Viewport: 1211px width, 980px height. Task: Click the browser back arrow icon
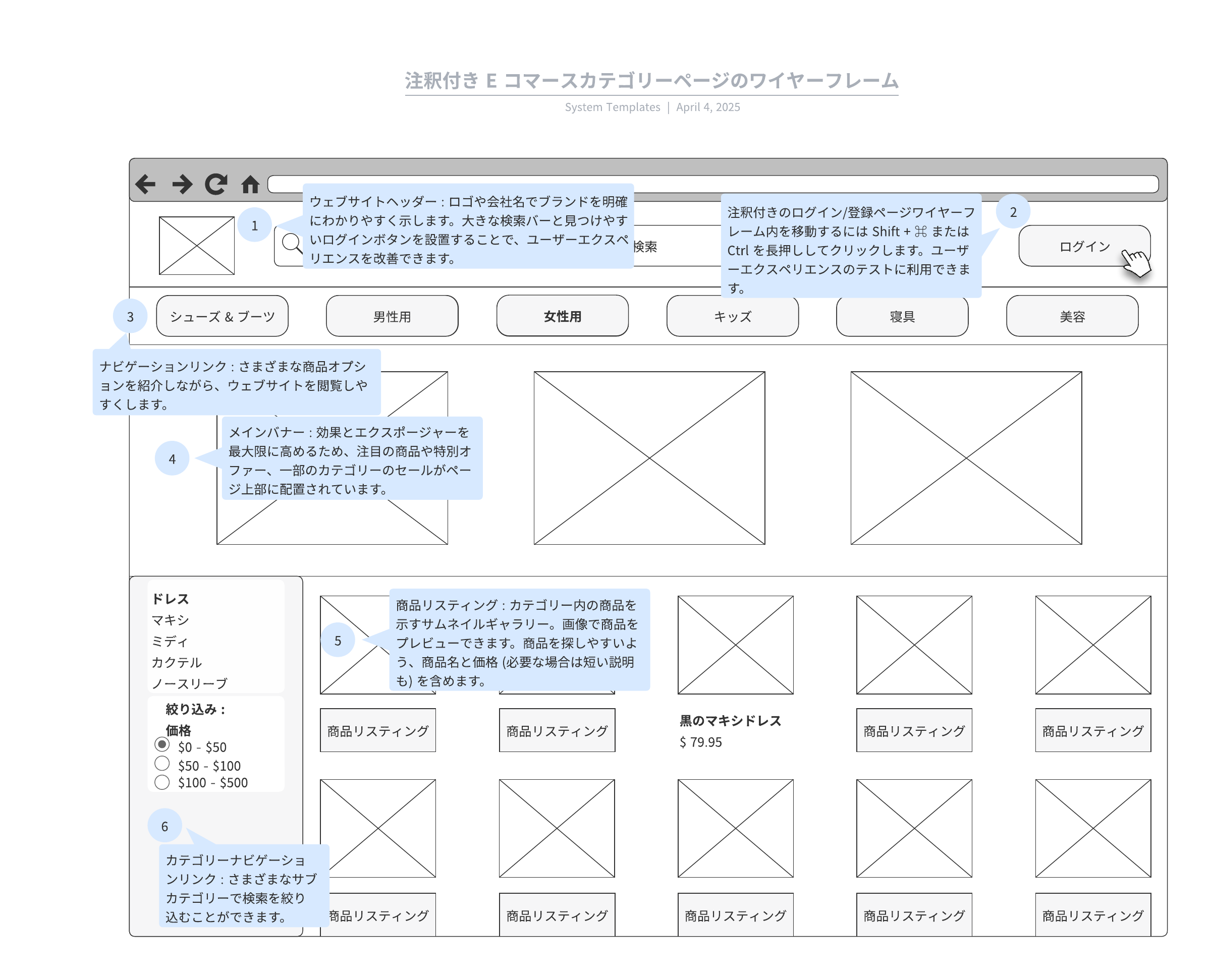click(x=146, y=184)
